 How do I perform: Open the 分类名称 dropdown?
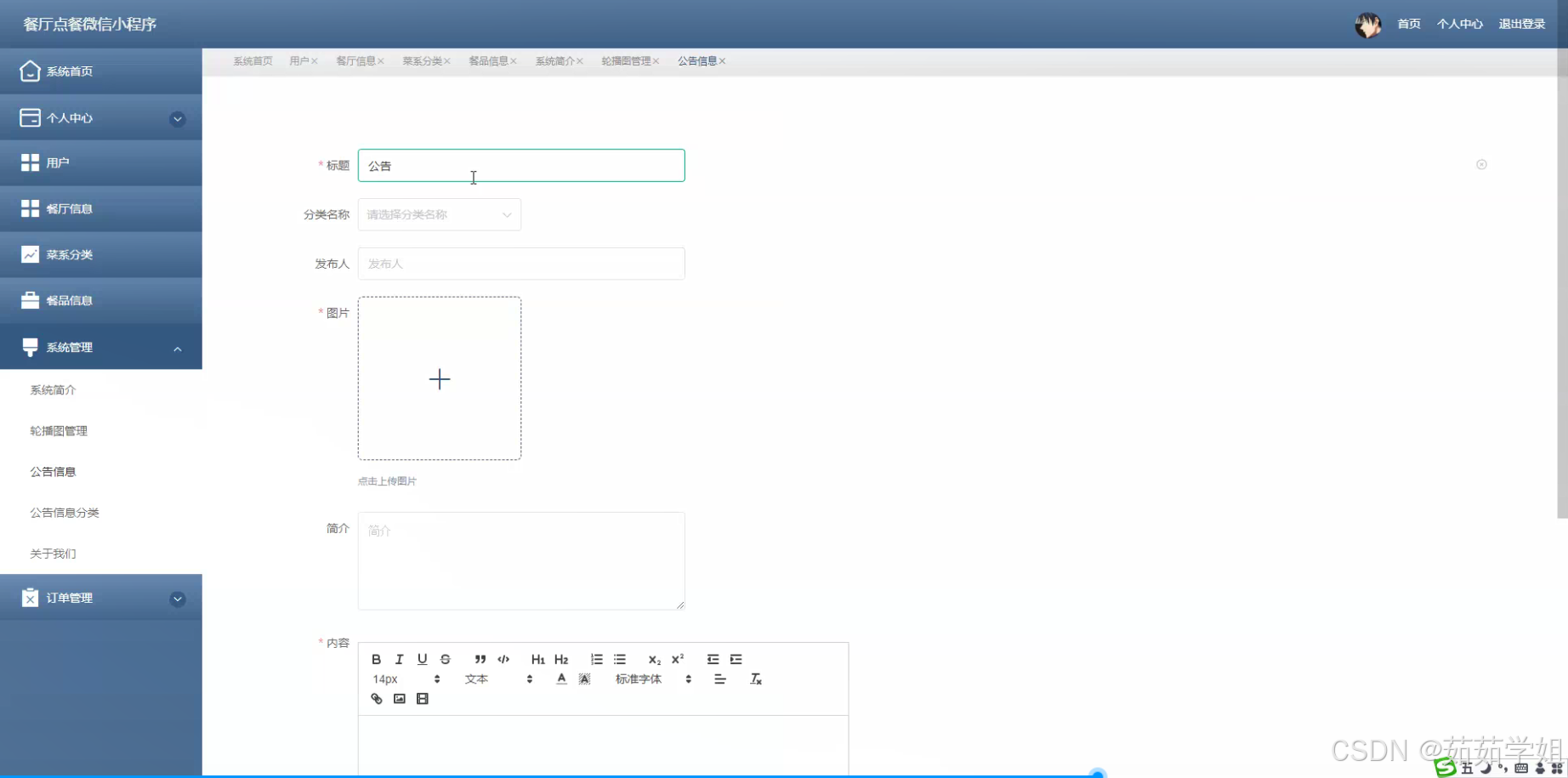(440, 214)
